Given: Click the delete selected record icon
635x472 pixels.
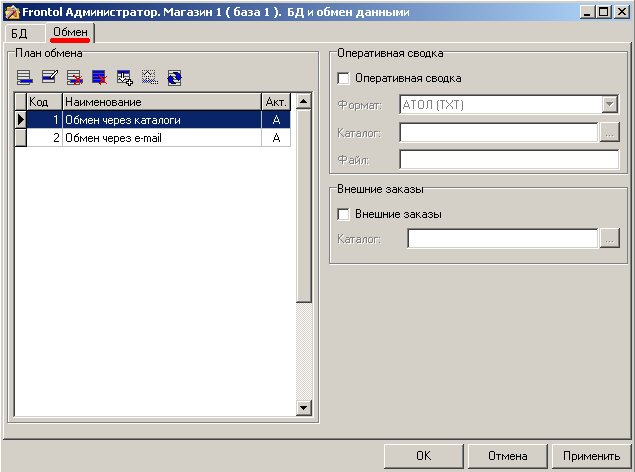Looking at the screenshot, I should (75, 77).
